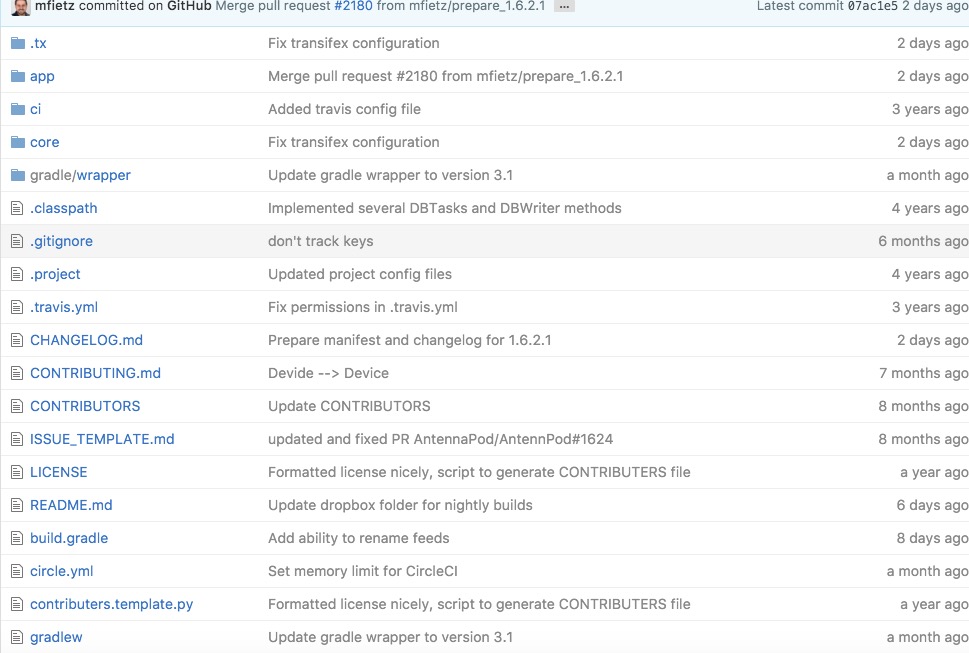Screen dimensions: 969x653
Task: Open commit 'Add ability to rename feeds'
Action: tap(358, 538)
